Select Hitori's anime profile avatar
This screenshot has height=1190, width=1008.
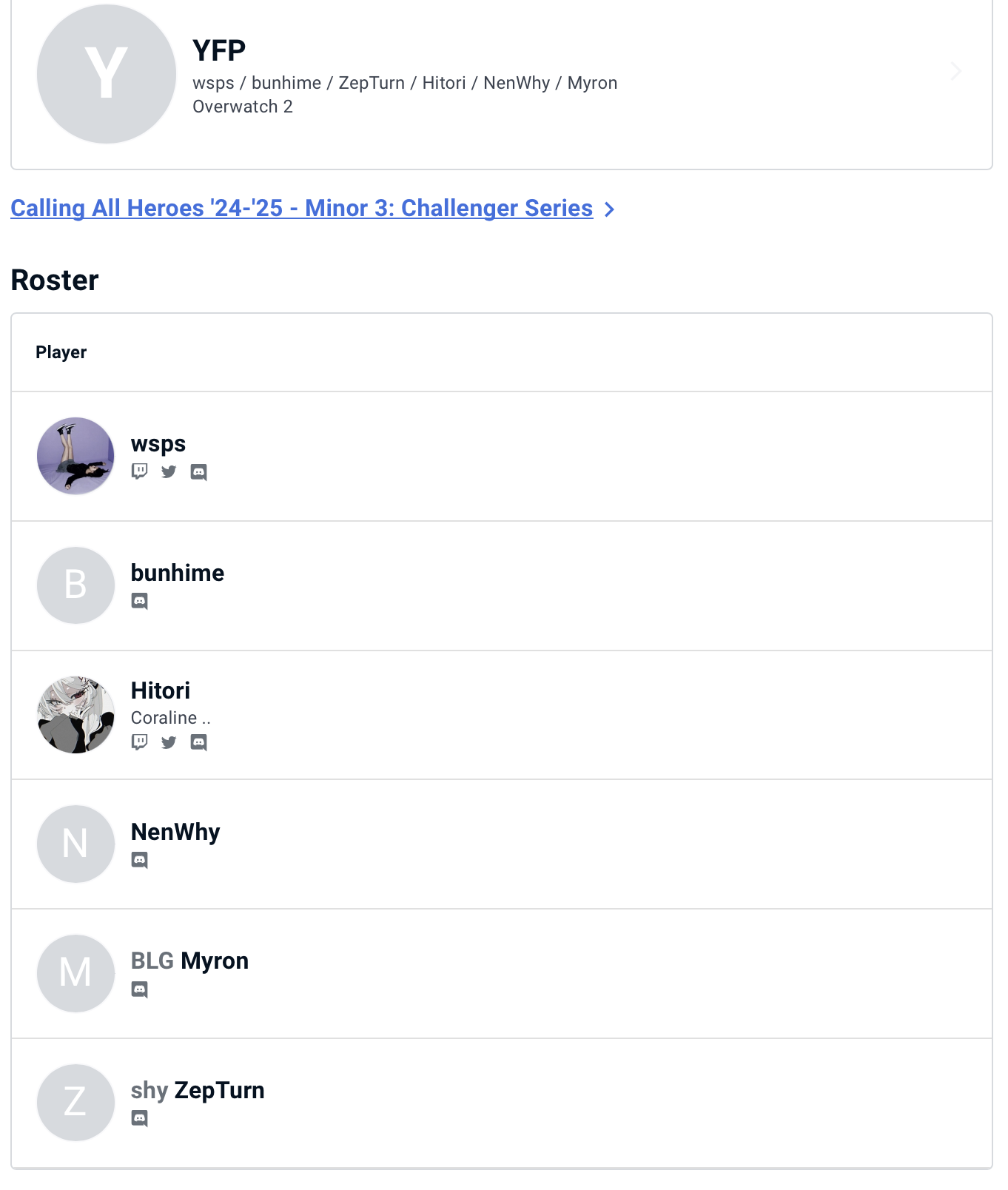(x=75, y=715)
